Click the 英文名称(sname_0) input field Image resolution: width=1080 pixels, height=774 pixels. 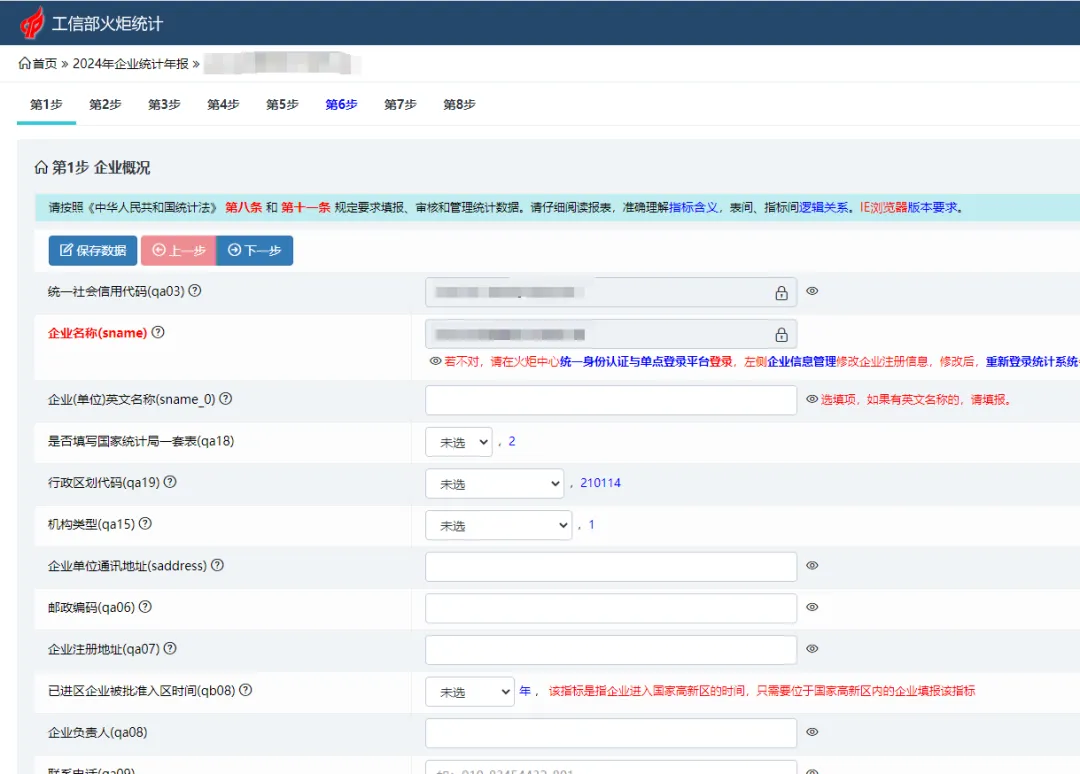[x=611, y=400]
